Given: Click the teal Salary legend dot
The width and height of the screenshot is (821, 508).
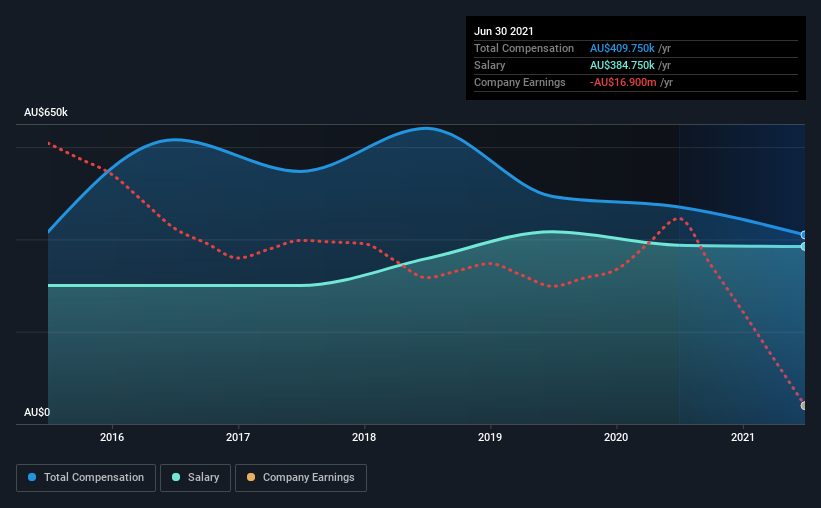Looking at the screenshot, I should (176, 477).
